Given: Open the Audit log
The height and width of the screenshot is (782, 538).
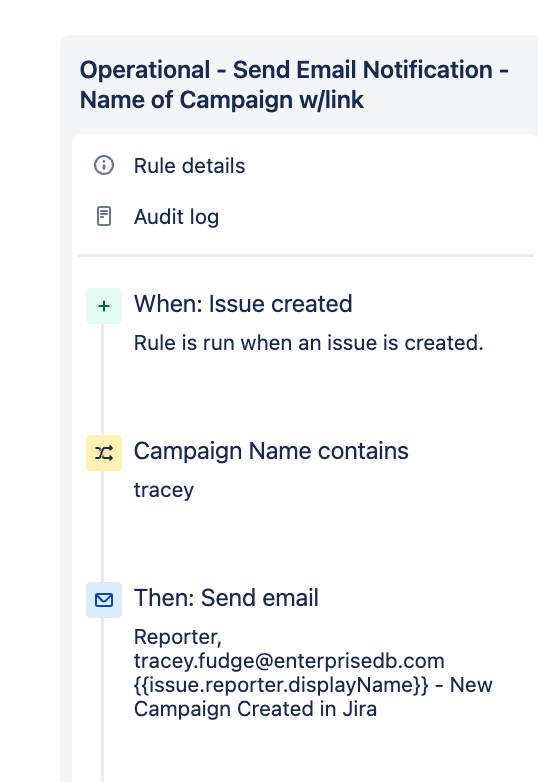Looking at the screenshot, I should point(176,217).
